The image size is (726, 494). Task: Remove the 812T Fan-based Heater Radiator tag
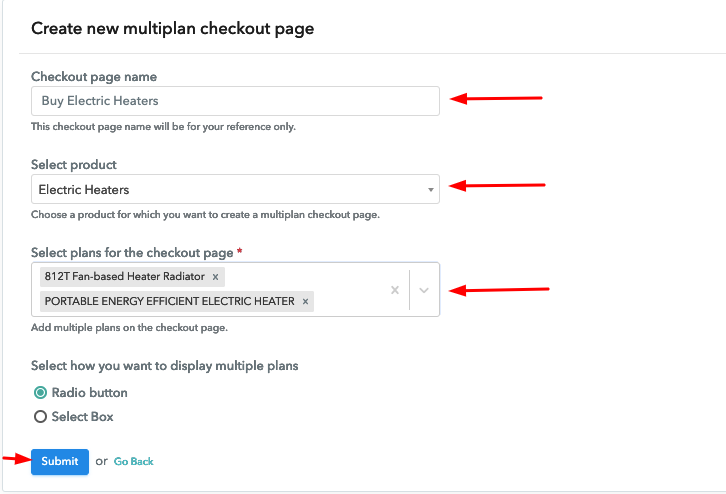click(215, 277)
